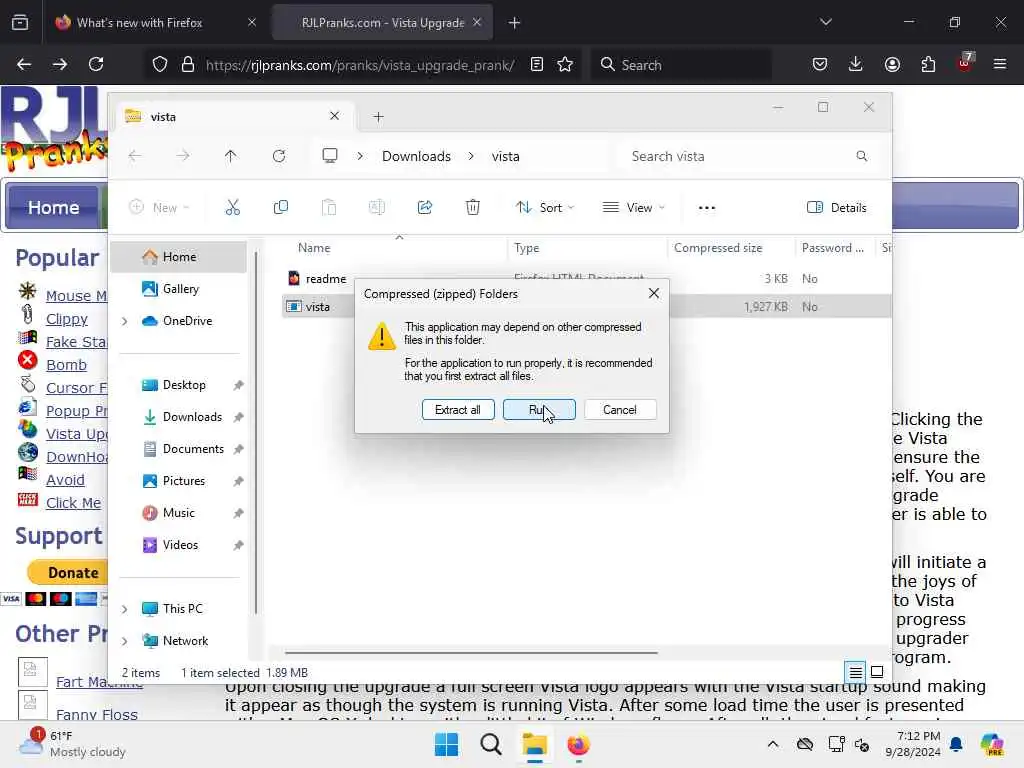1024x768 pixels.
Task: Sort by the Name column header
Action: point(314,248)
